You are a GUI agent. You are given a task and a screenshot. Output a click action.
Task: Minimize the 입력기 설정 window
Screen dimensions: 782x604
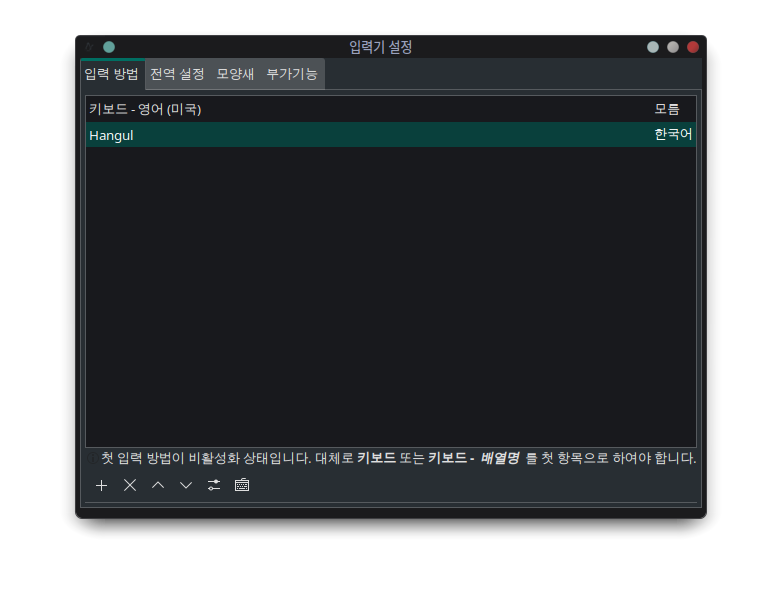coord(653,47)
